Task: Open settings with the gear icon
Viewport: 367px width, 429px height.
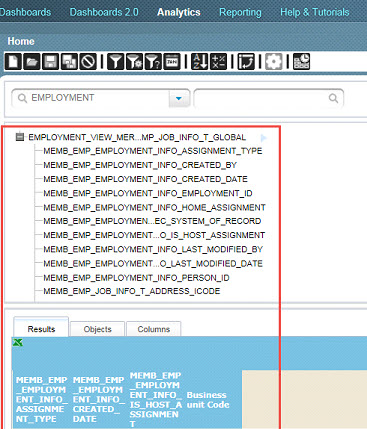Action: 274,62
